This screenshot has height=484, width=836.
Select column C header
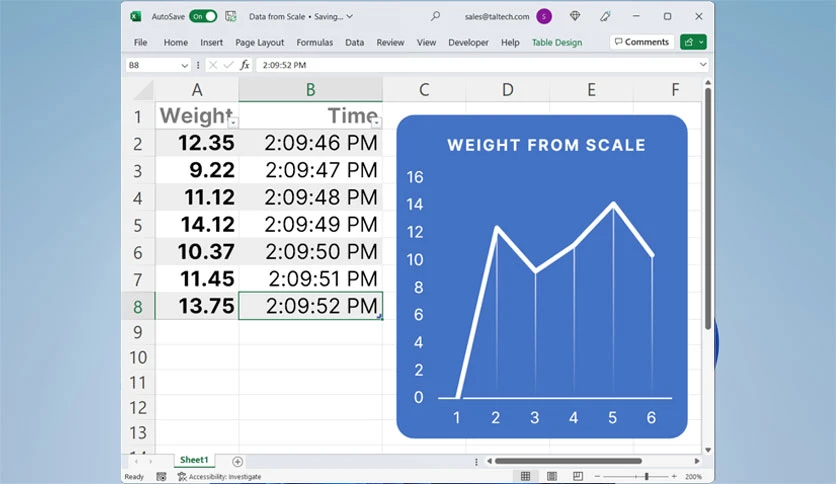point(424,90)
